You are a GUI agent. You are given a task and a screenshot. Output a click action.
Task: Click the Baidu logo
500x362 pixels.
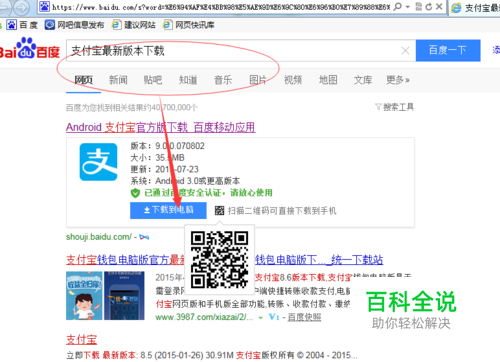tap(29, 49)
